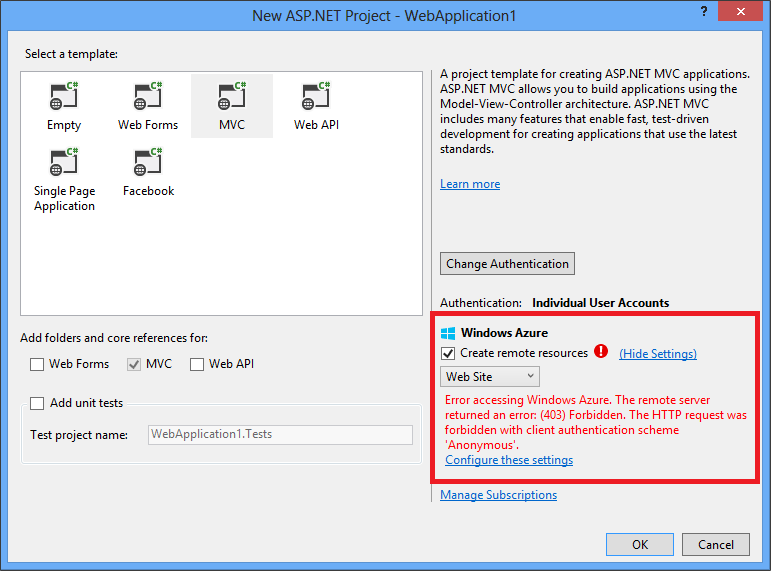Pick the MVC template icon

[232, 95]
